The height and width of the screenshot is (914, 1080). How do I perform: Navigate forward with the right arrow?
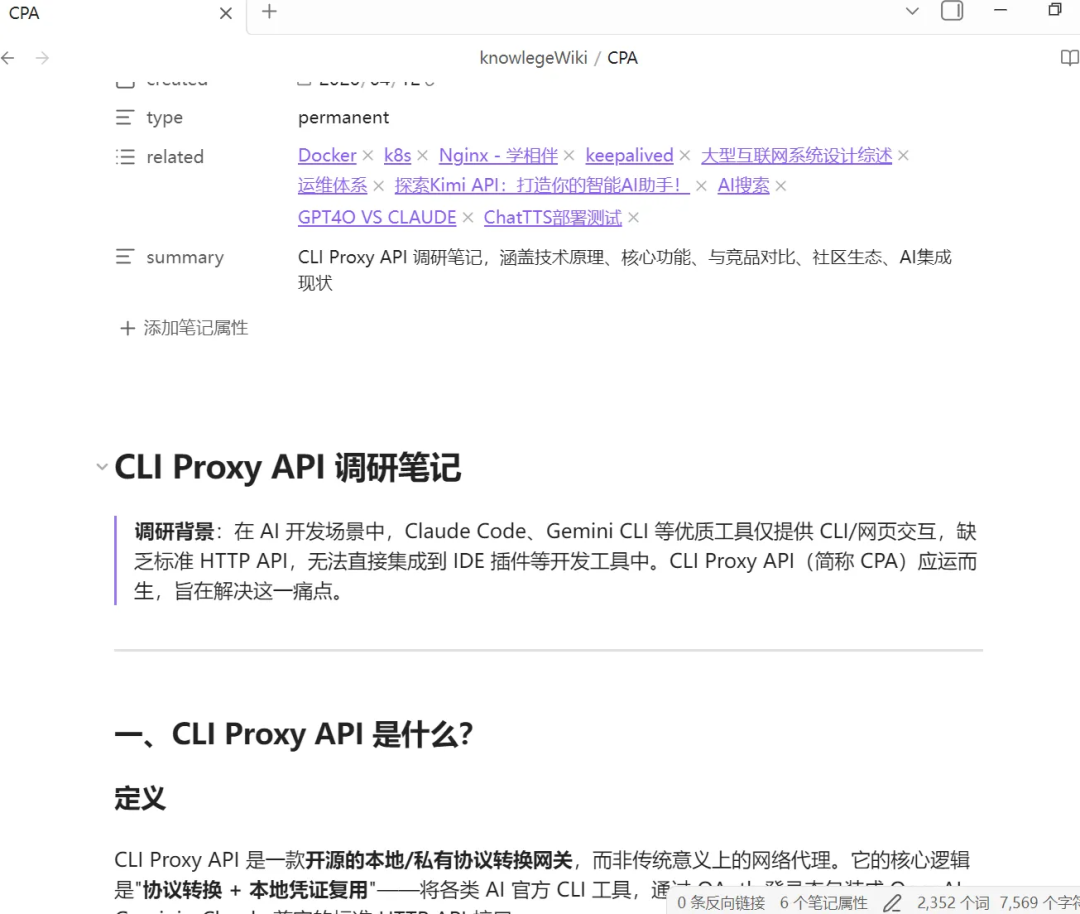pos(42,58)
